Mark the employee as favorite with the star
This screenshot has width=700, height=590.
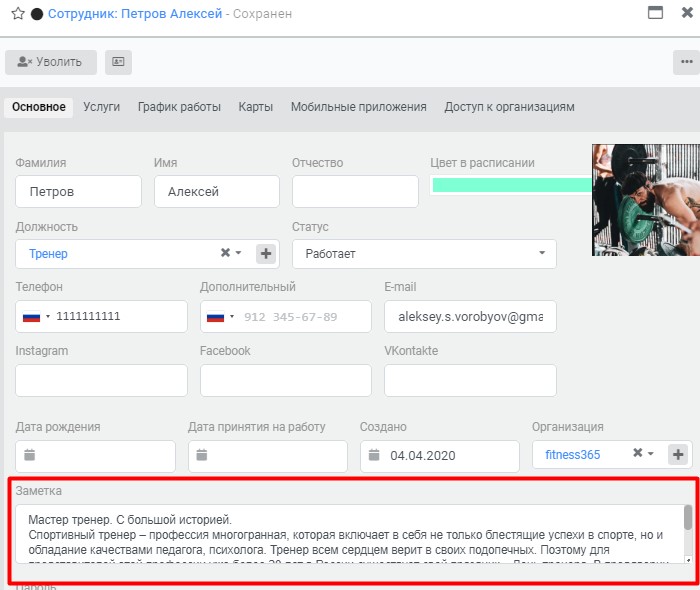pyautogui.click(x=18, y=14)
